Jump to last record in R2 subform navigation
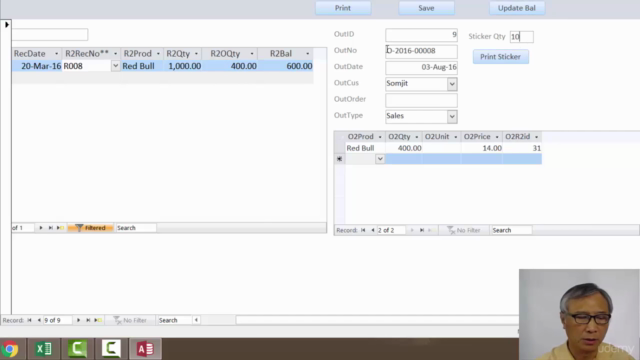640x360 pixels. click(50, 228)
